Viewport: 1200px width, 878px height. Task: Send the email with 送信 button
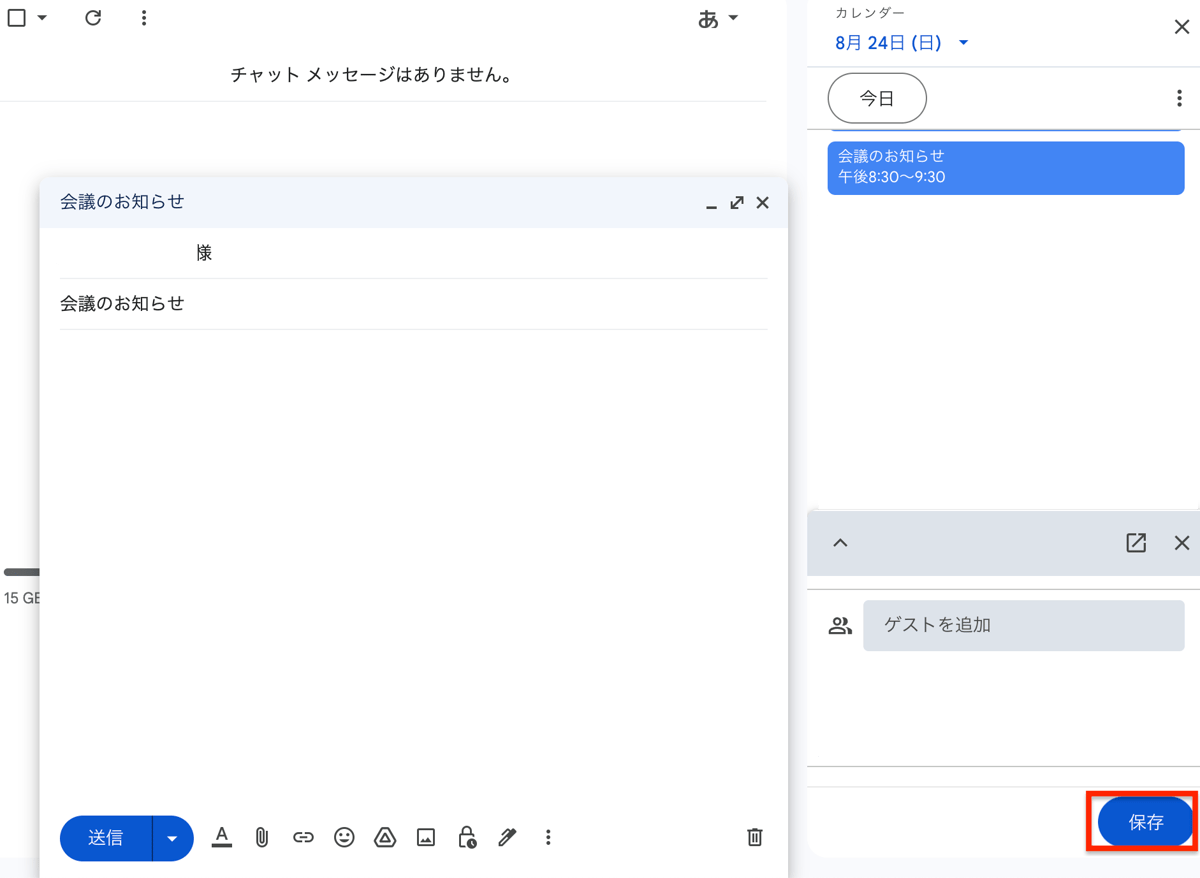(x=106, y=838)
